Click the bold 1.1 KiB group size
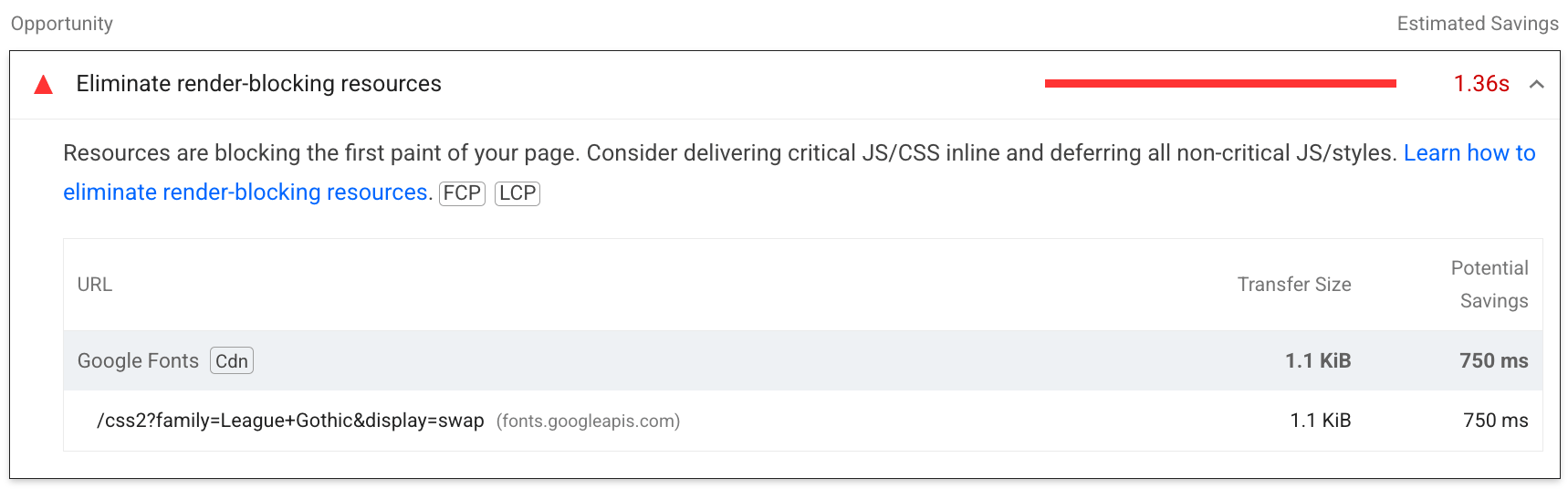1568x489 pixels. pyautogui.click(x=1317, y=361)
